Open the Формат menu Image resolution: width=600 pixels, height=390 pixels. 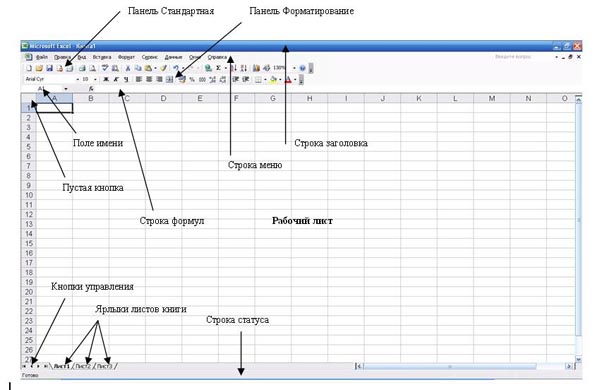pyautogui.click(x=126, y=57)
